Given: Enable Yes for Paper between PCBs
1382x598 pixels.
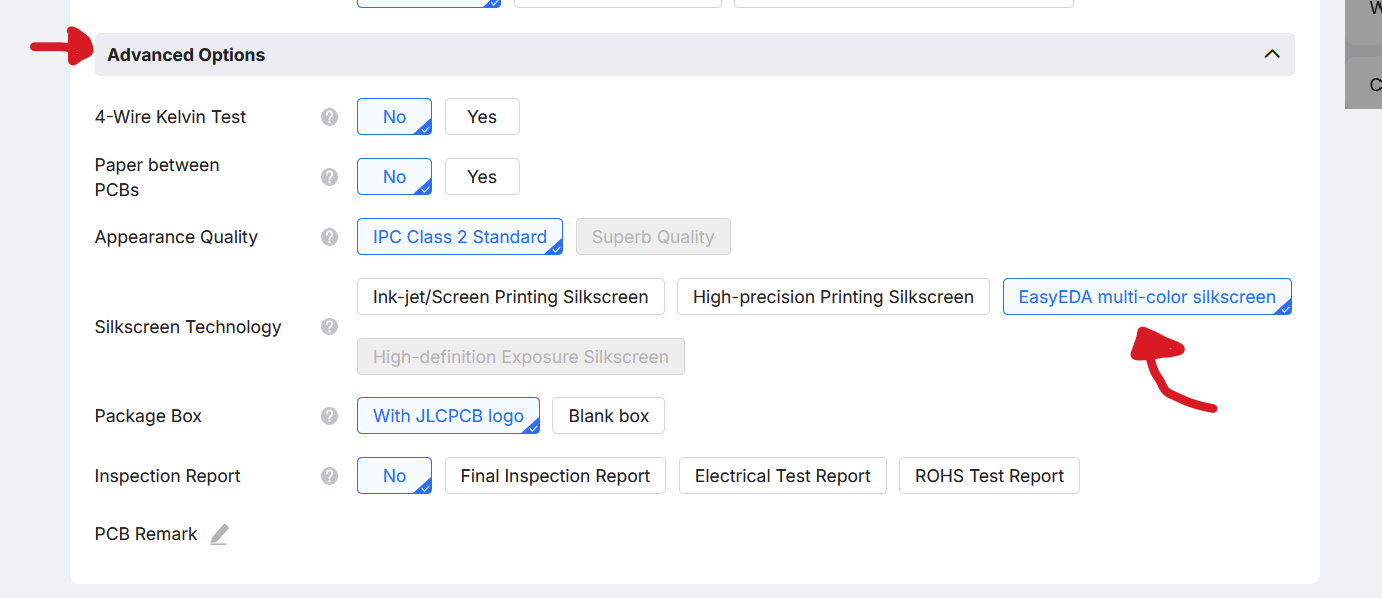Looking at the screenshot, I should 482,177.
